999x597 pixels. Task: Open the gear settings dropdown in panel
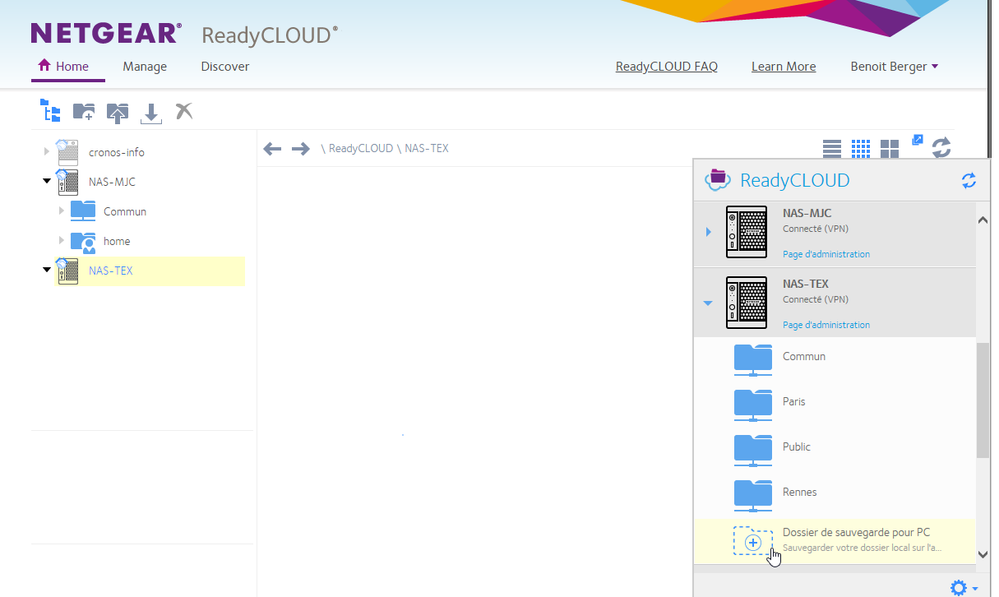click(963, 588)
